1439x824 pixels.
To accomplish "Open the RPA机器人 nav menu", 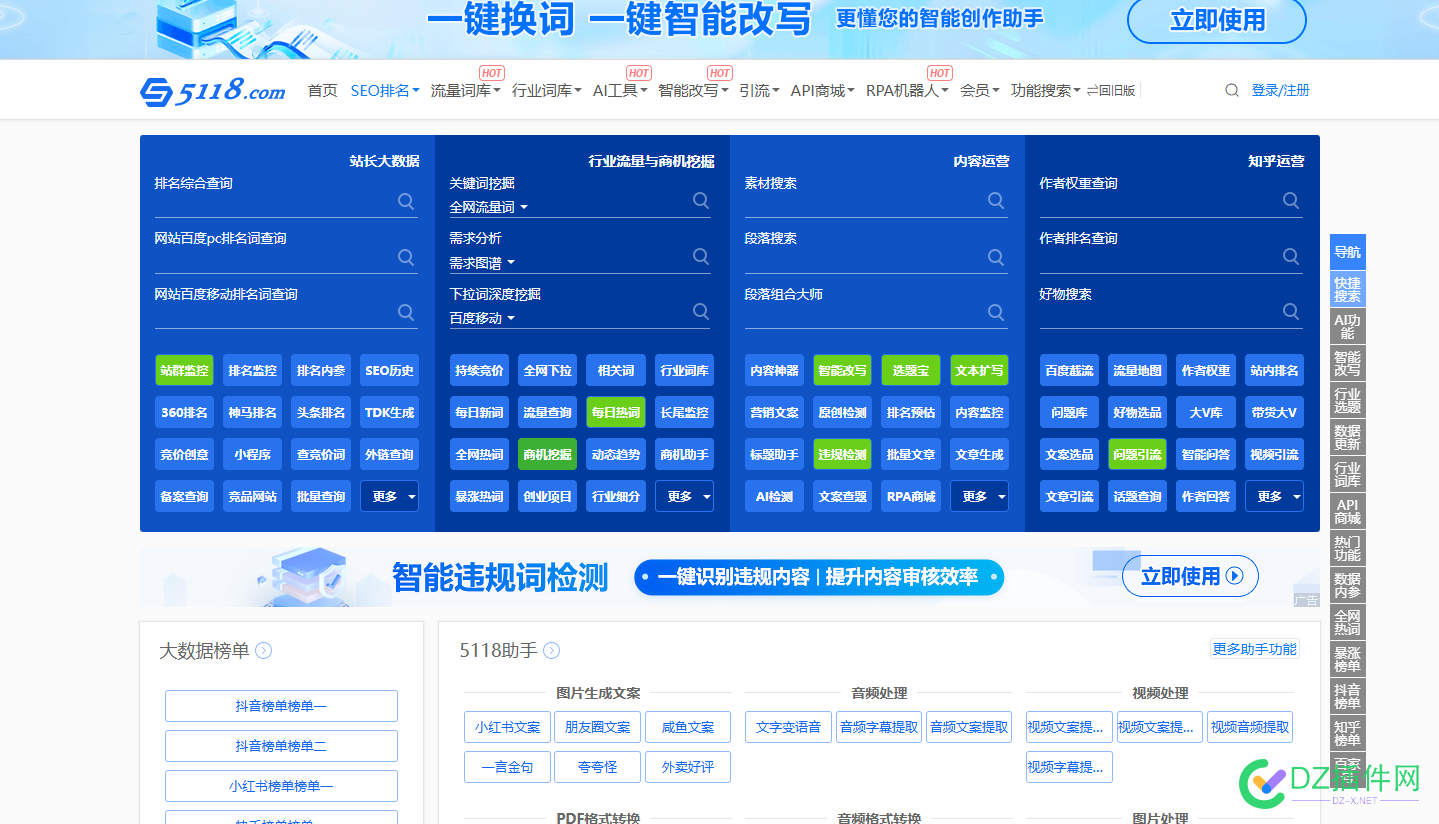I will pyautogui.click(x=908, y=91).
